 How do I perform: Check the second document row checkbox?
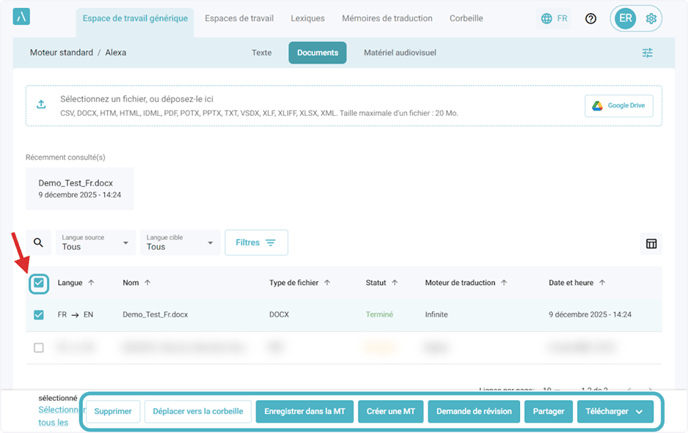click(39, 348)
